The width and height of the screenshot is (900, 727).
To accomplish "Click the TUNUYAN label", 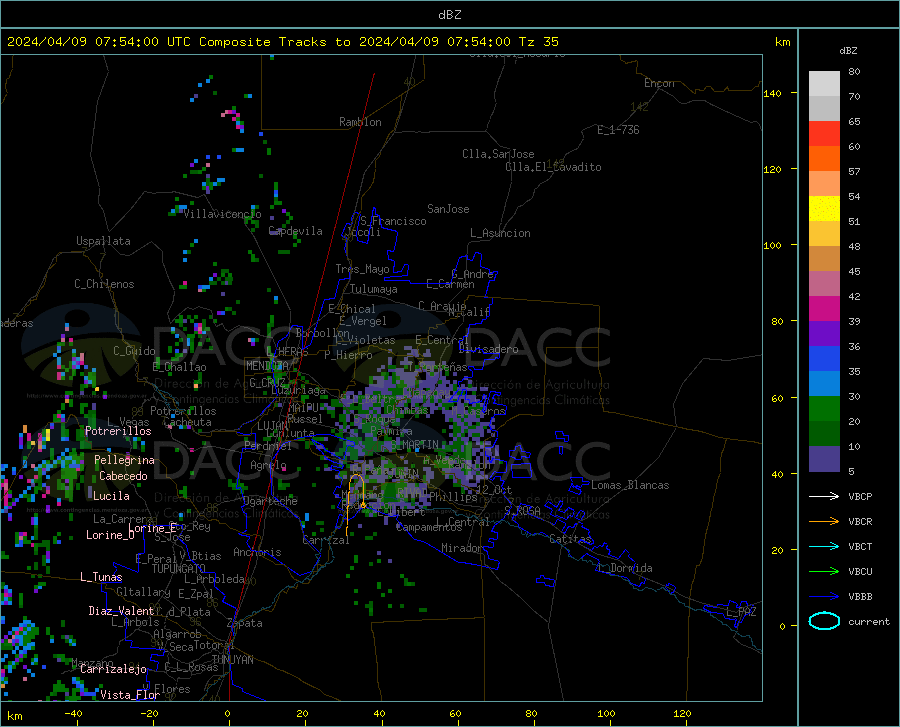I will [232, 660].
